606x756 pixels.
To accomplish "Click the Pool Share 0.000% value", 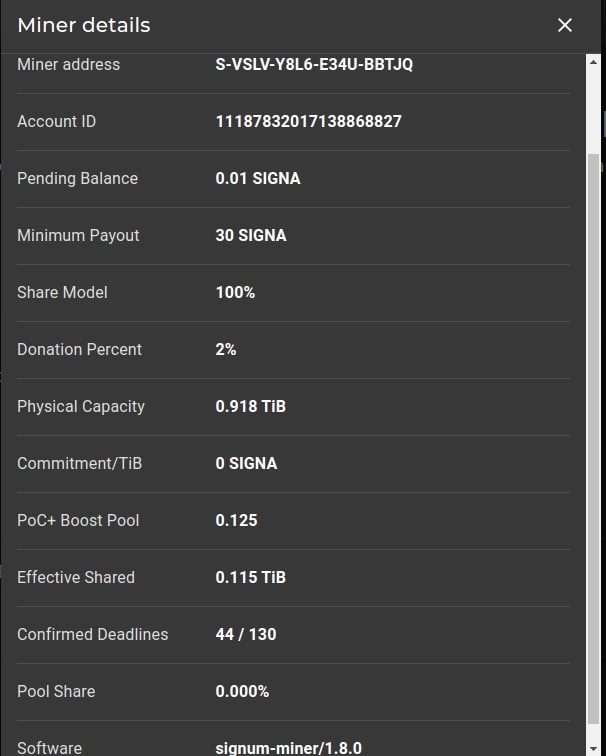I will click(x=242, y=692).
